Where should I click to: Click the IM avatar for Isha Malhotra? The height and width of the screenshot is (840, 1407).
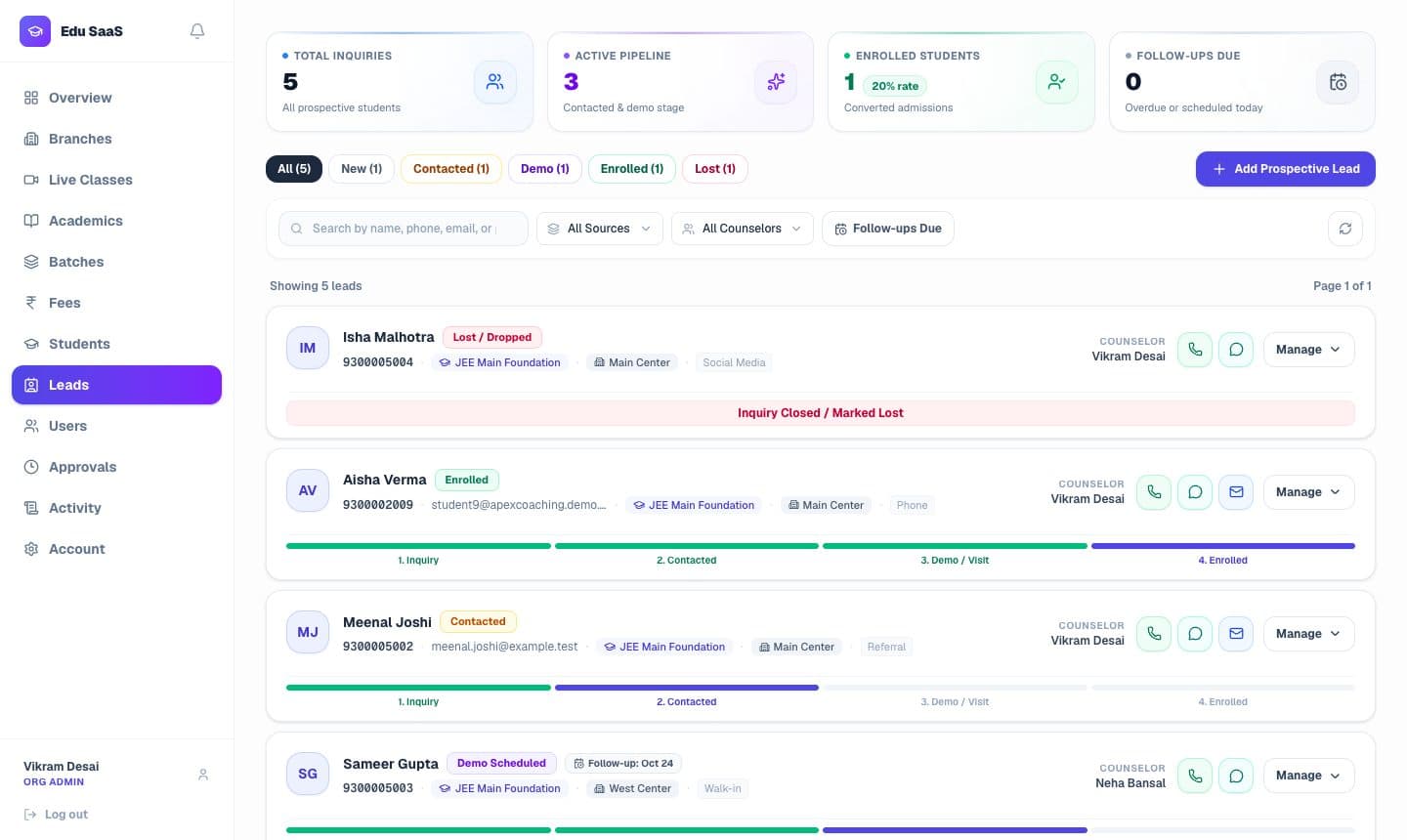click(308, 348)
